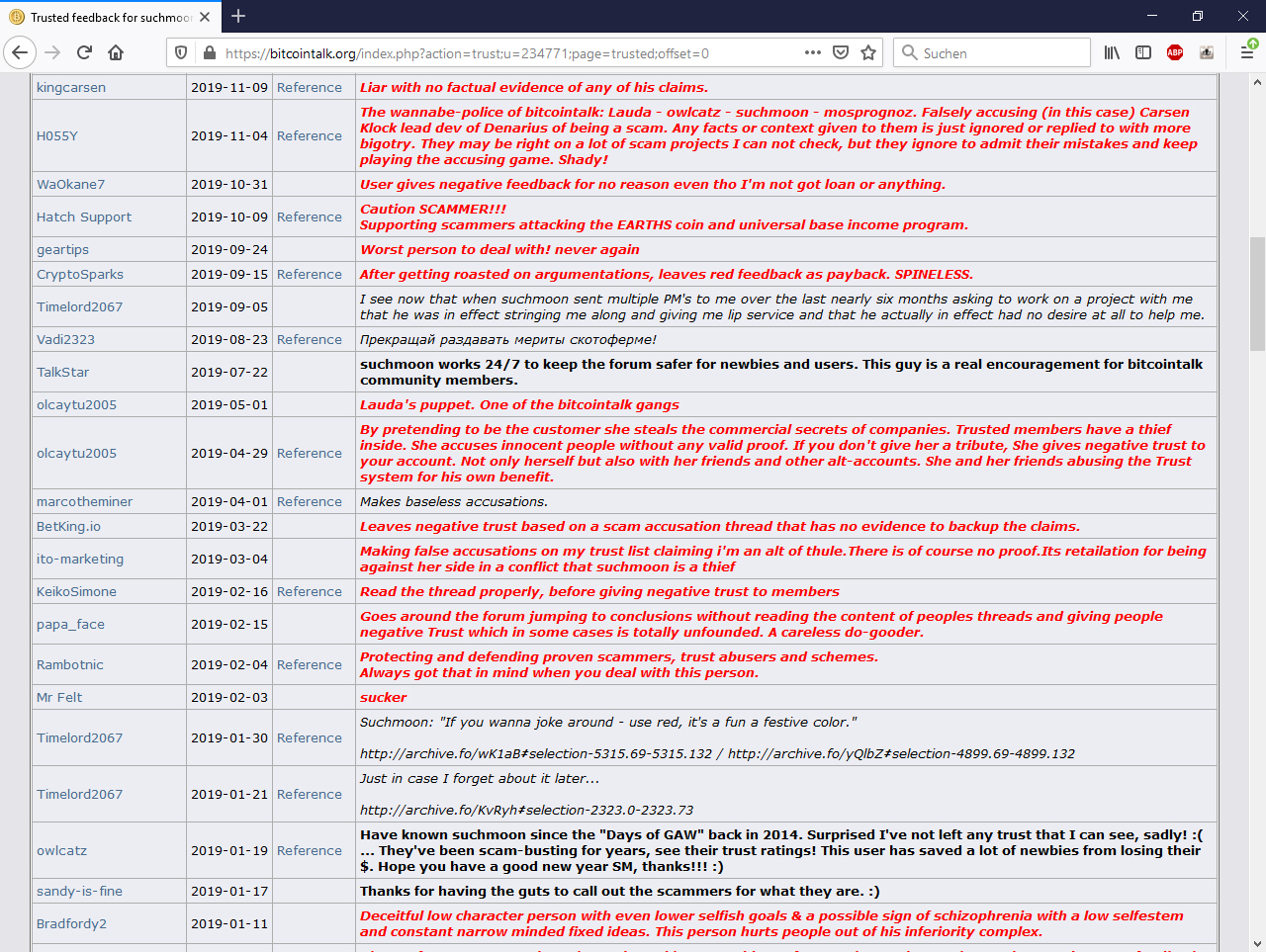Go back to the previous page
This screenshot has height=952, width=1266.
(x=20, y=52)
